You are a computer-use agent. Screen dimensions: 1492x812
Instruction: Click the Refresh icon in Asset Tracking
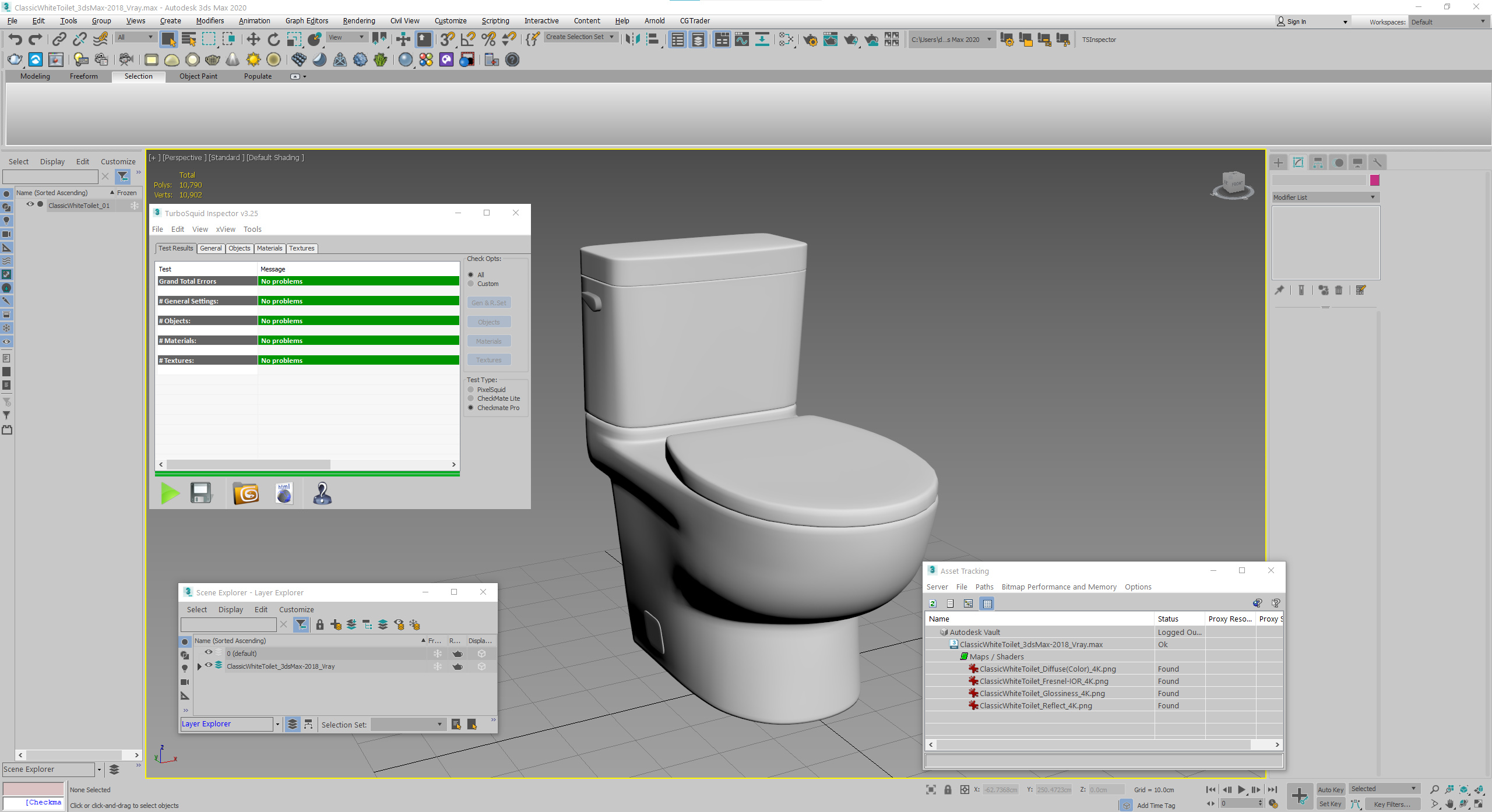pyautogui.click(x=932, y=603)
